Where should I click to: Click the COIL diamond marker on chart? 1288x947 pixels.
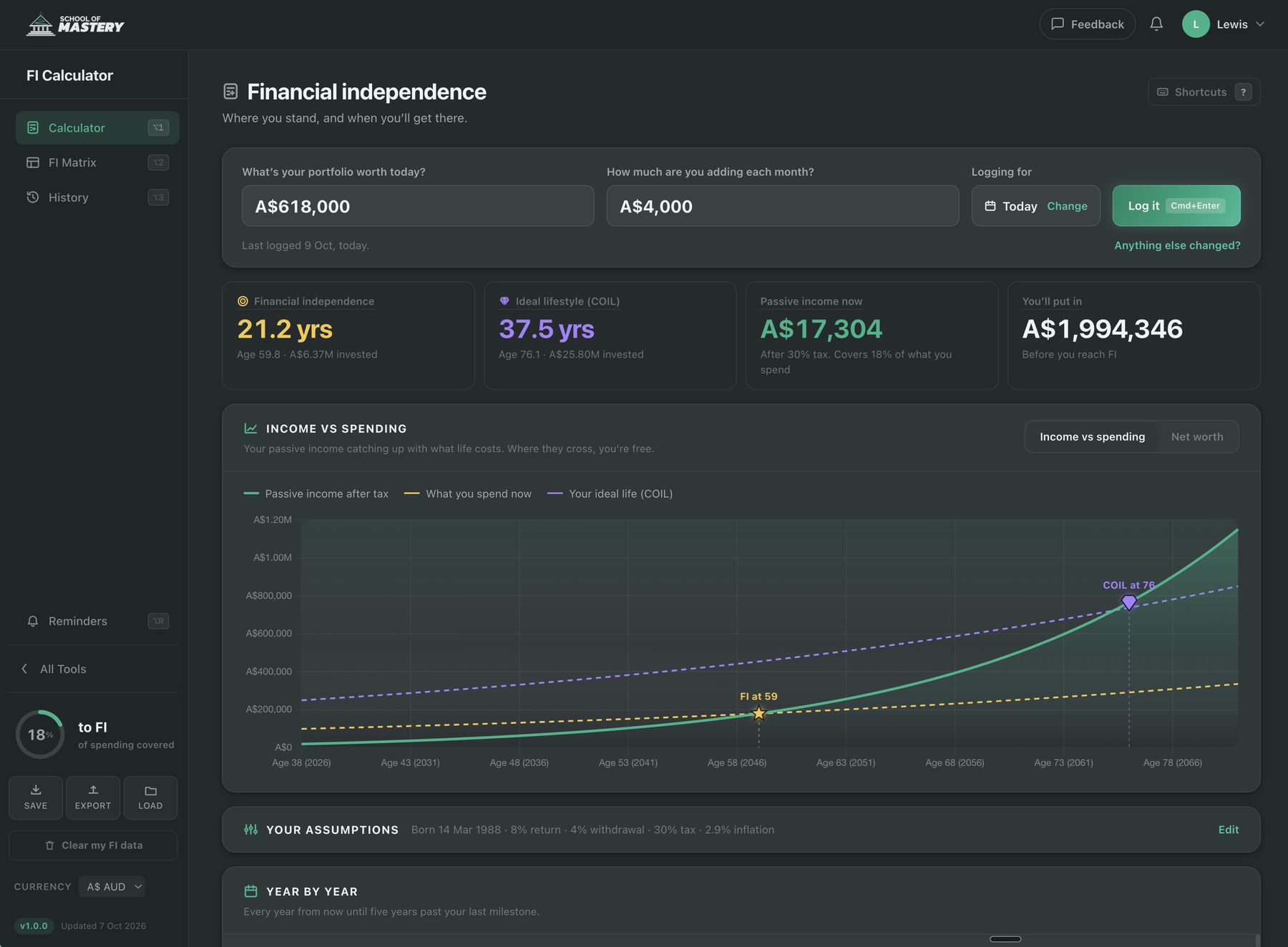[x=1128, y=602]
